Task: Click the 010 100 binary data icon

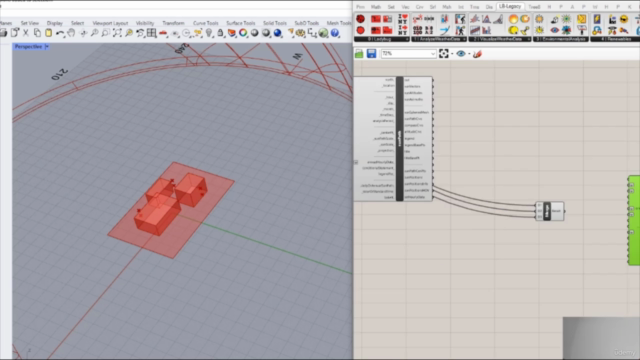Action: [418, 30]
